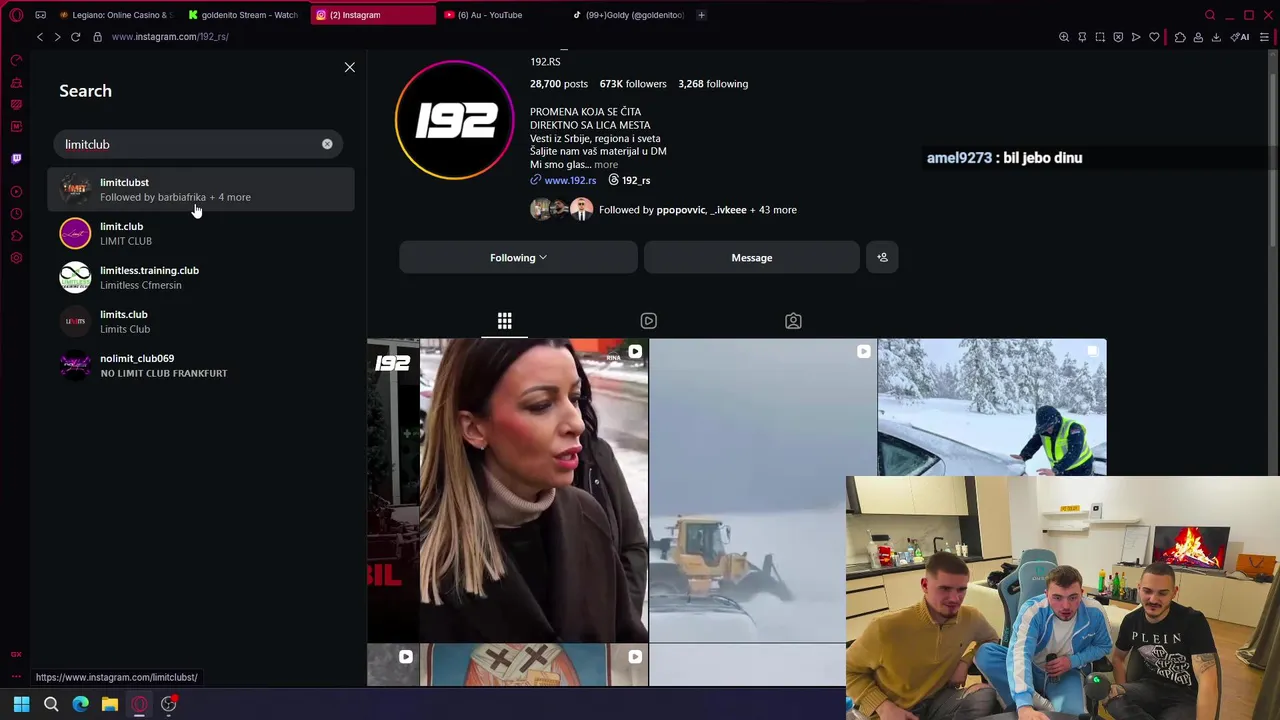
Task: Click the search input containing limitclub
Action: pos(199,144)
